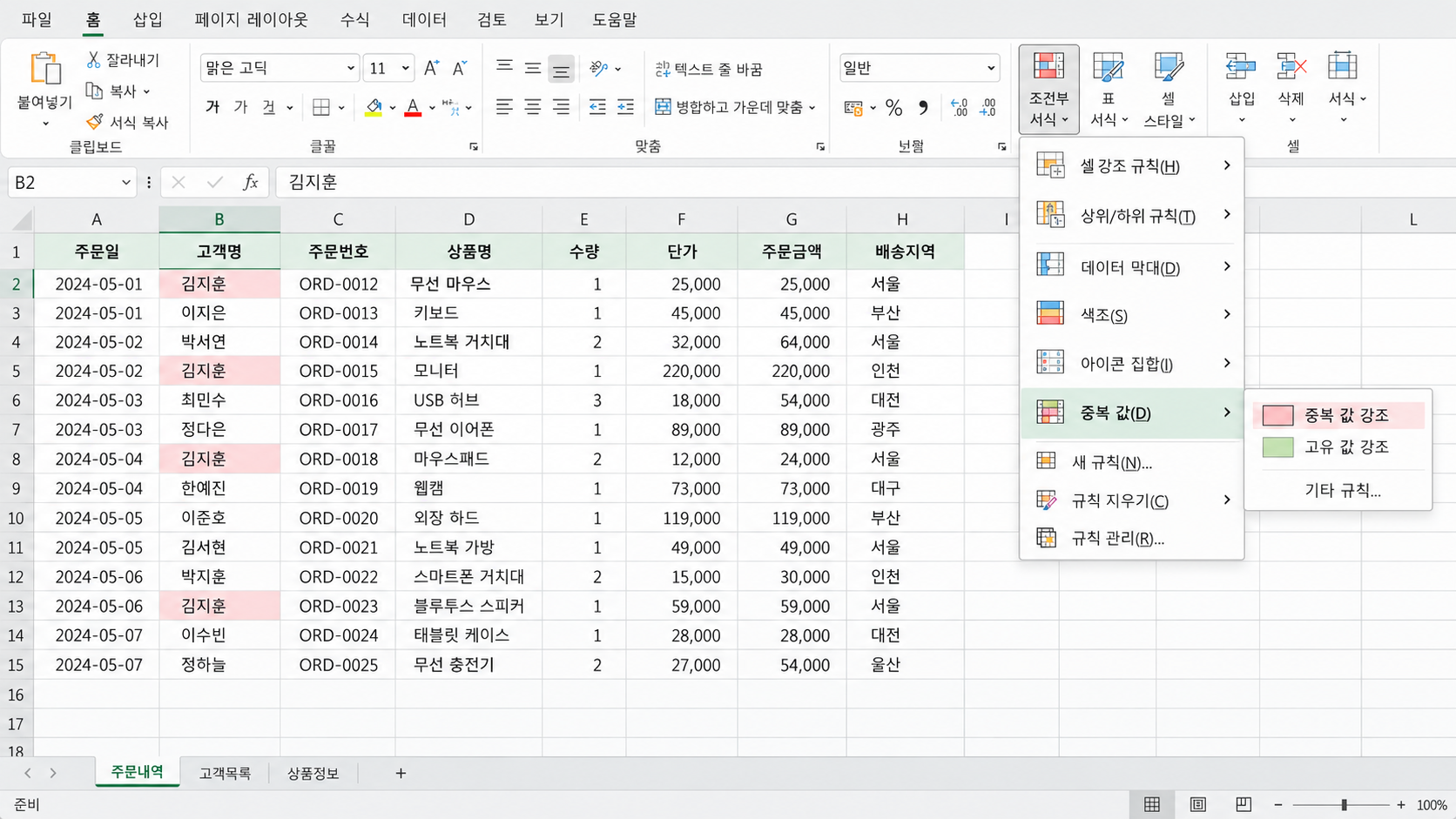1456x819 pixels.
Task: Open the font size dropdown showing 11
Action: coord(405,68)
